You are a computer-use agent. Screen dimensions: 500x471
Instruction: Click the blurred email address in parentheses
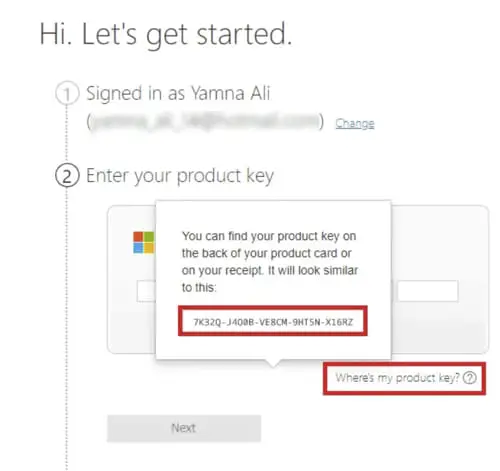205,121
